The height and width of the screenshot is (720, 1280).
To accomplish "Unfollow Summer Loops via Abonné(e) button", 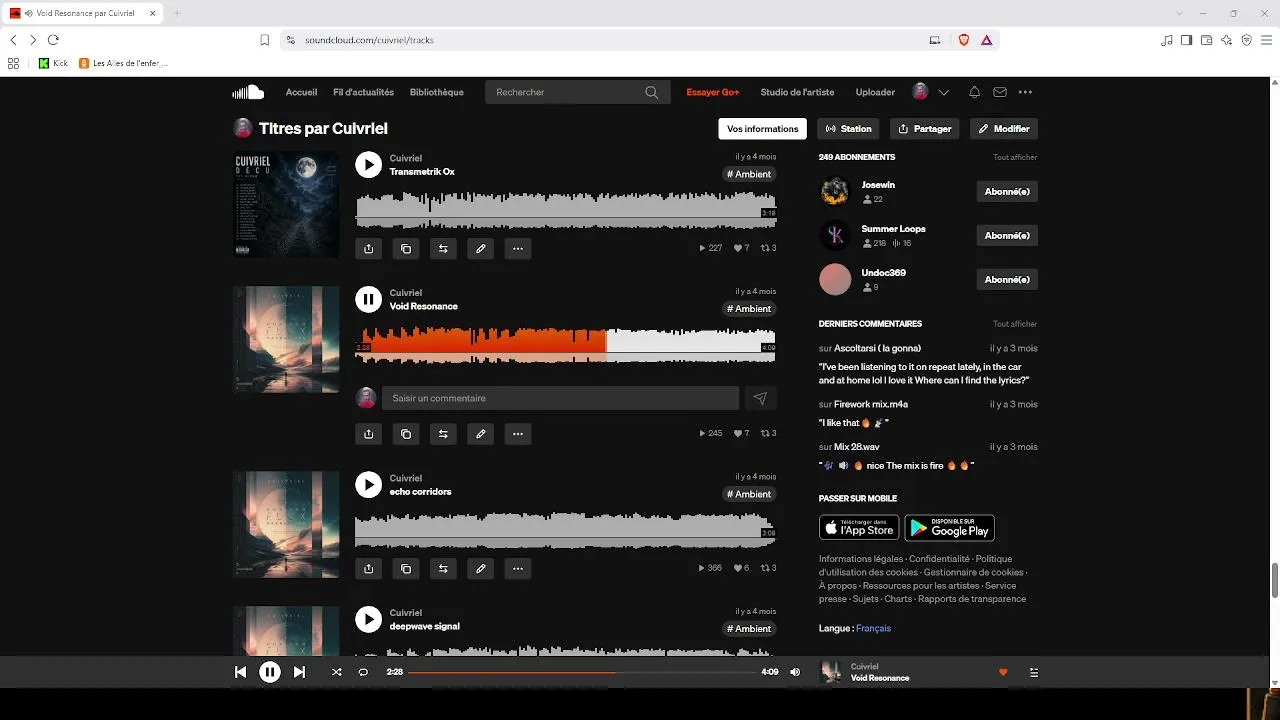I will pos(1007,235).
